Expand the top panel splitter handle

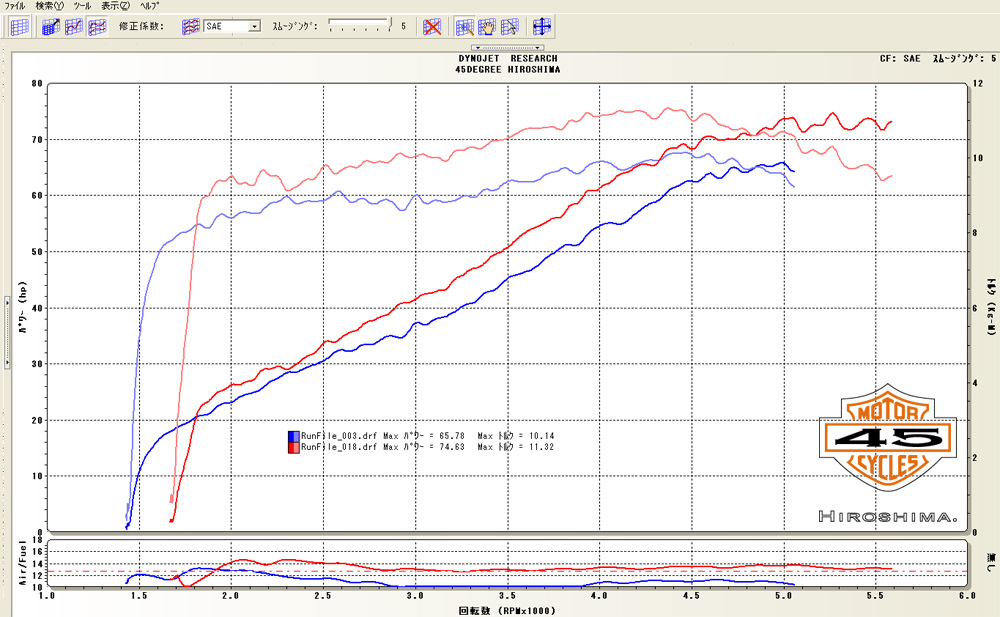pyautogui.click(x=507, y=47)
